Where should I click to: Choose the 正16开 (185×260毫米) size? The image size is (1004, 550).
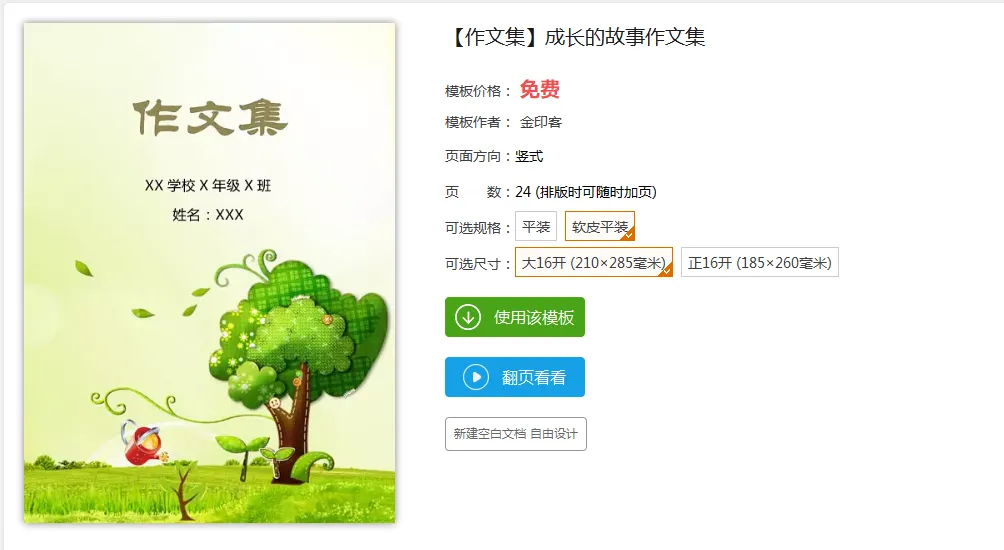click(x=759, y=263)
